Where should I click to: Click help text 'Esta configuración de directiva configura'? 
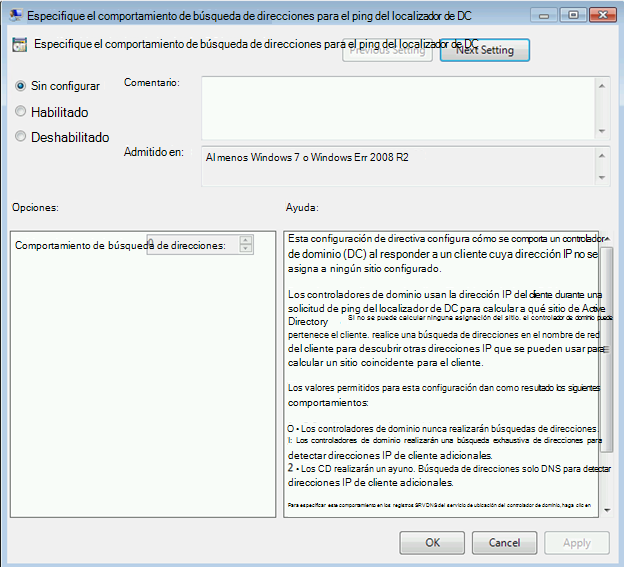(378, 239)
